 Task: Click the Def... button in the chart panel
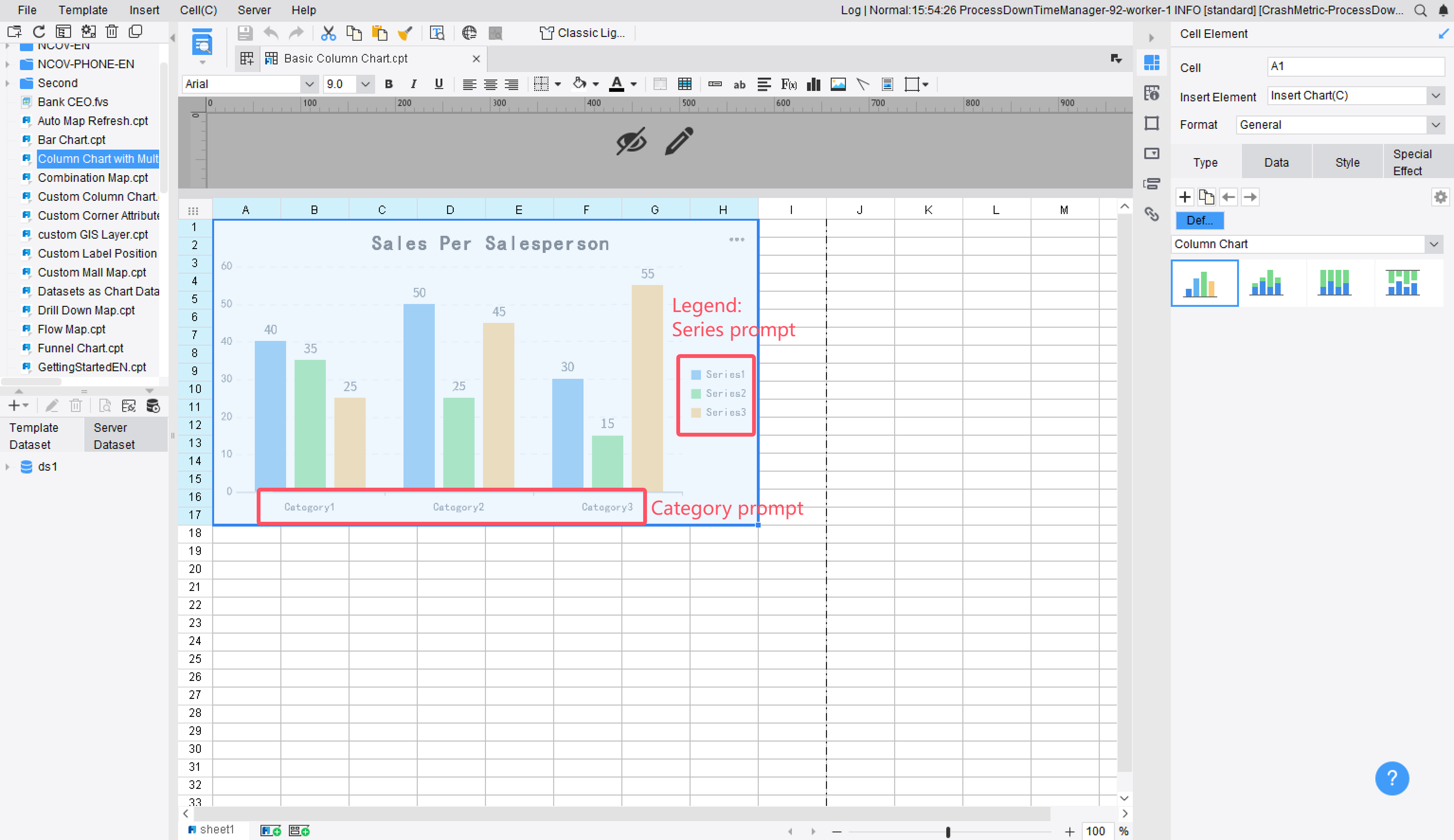pos(1200,220)
